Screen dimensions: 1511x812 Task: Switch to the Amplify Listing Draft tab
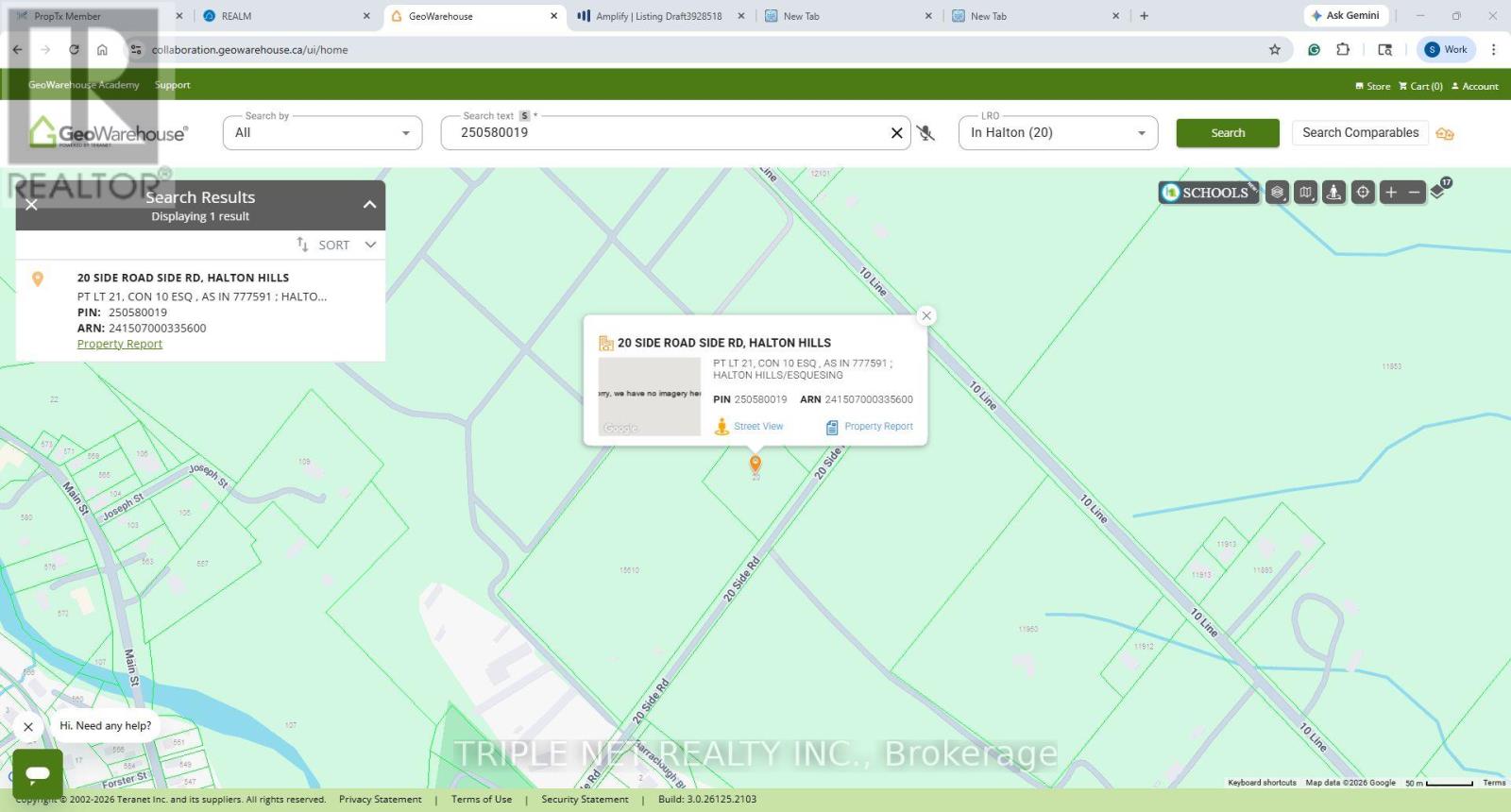tap(659, 16)
